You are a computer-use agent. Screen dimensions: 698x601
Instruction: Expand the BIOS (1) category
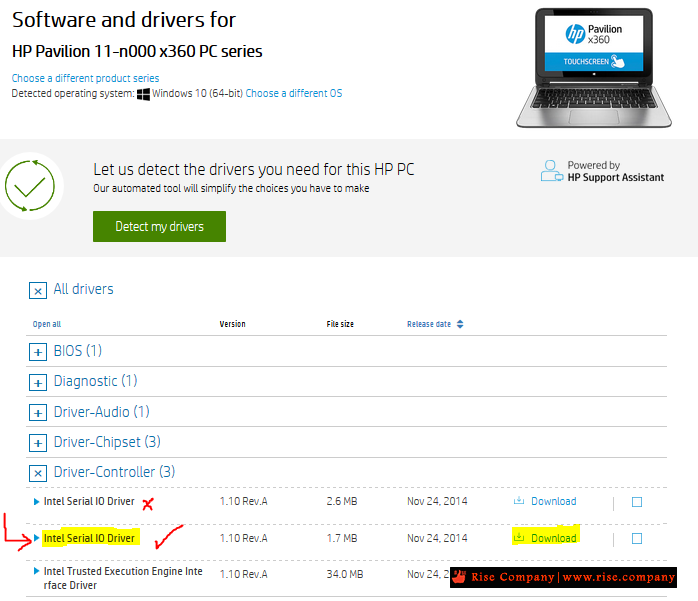38,352
